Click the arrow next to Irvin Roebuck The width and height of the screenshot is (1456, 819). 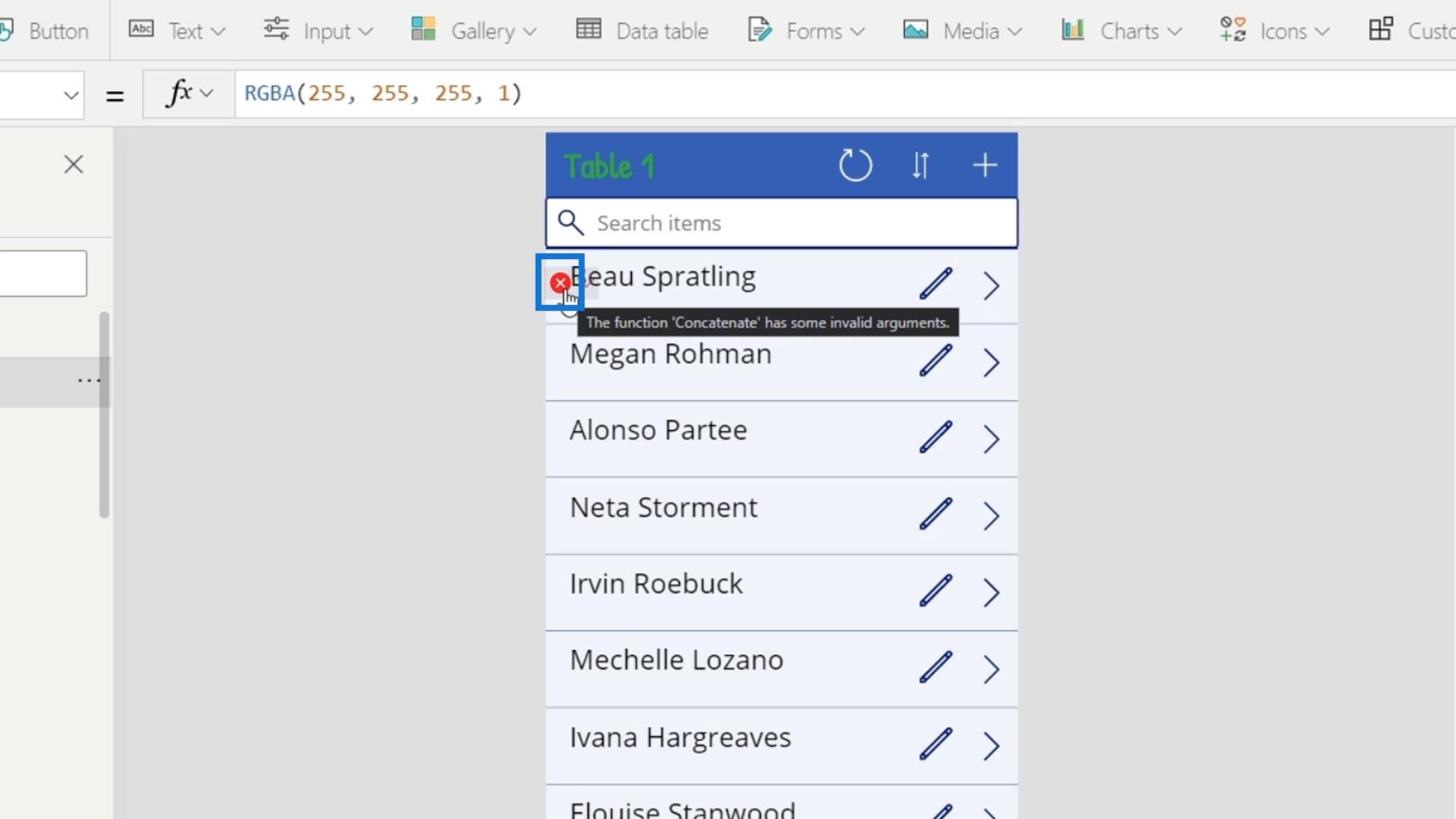(x=991, y=593)
